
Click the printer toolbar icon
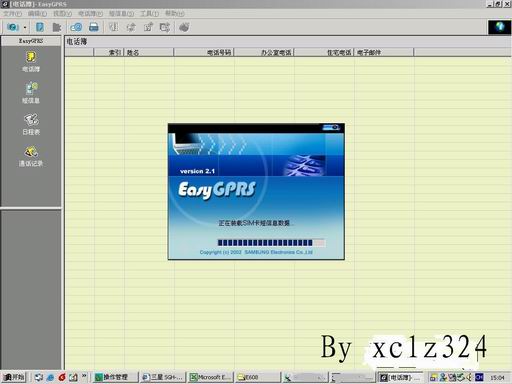pos(94,27)
